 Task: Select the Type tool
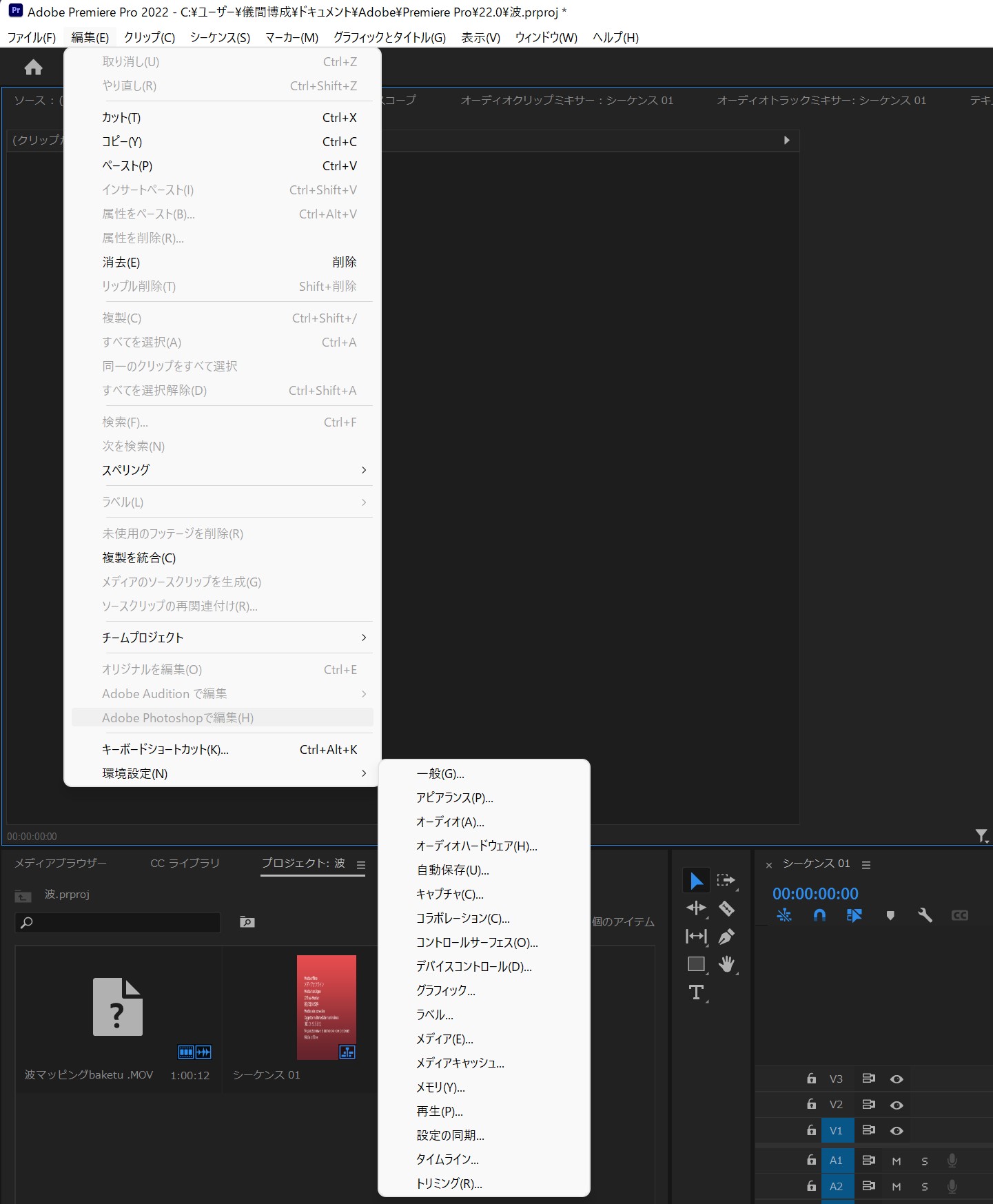pos(696,992)
